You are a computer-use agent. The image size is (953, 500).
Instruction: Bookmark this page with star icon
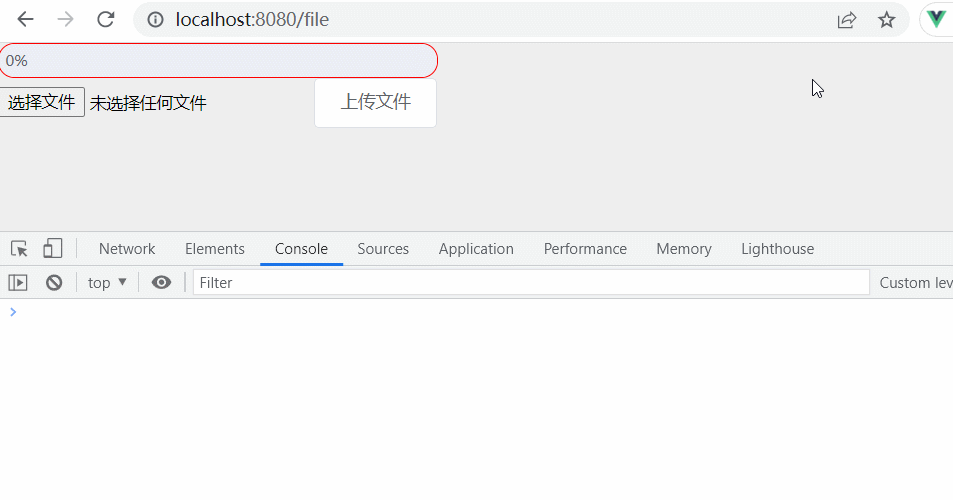pyautogui.click(x=886, y=20)
